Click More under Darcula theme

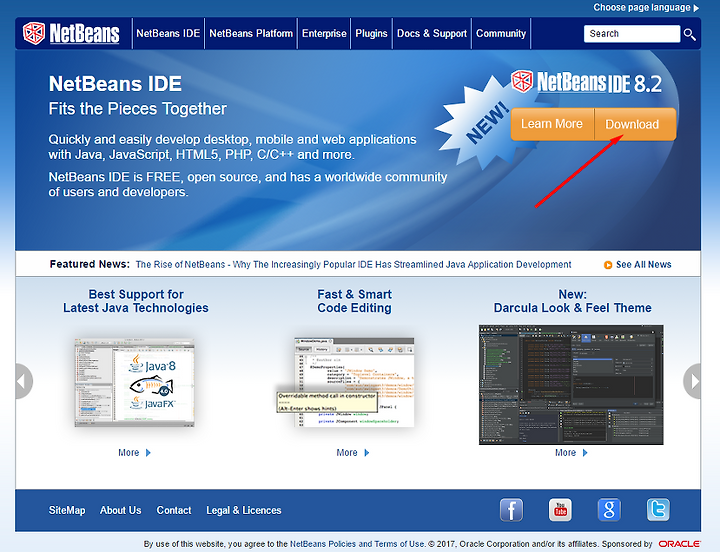point(565,453)
